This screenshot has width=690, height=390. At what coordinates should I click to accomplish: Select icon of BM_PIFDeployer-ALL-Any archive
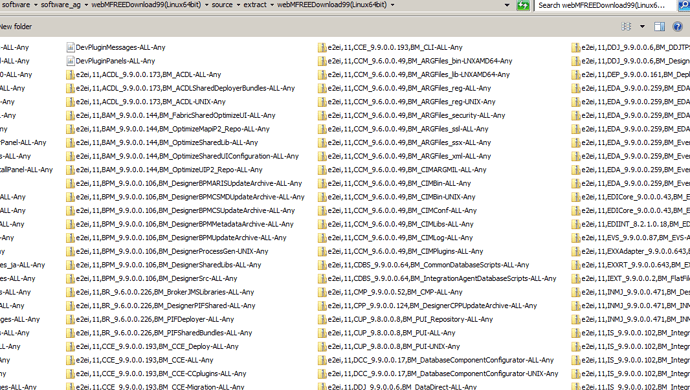70,319
